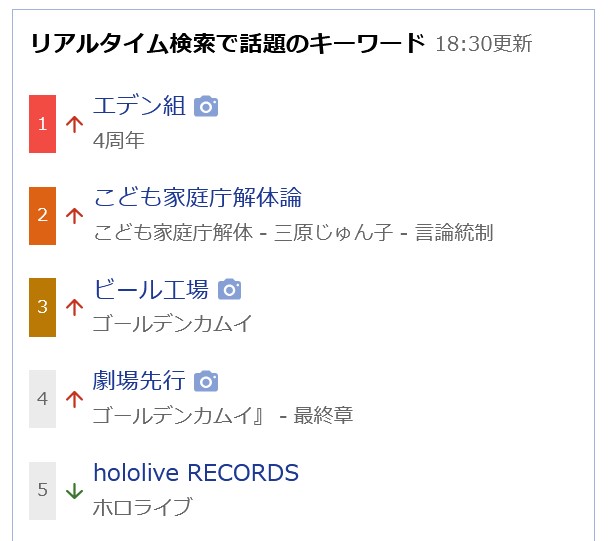This screenshot has height=541, width=615.
Task: Select the green down arrow for rank 5
Action: 74,490
